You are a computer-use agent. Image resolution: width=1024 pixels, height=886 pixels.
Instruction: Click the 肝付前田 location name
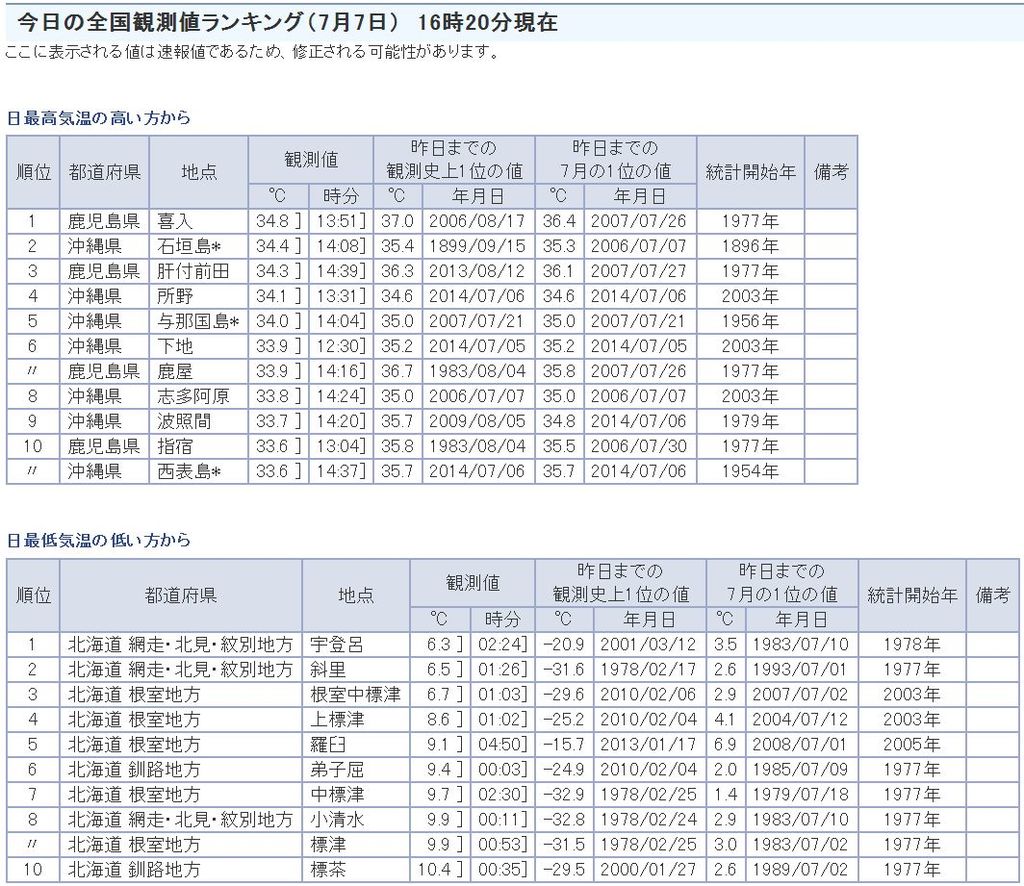click(x=193, y=272)
